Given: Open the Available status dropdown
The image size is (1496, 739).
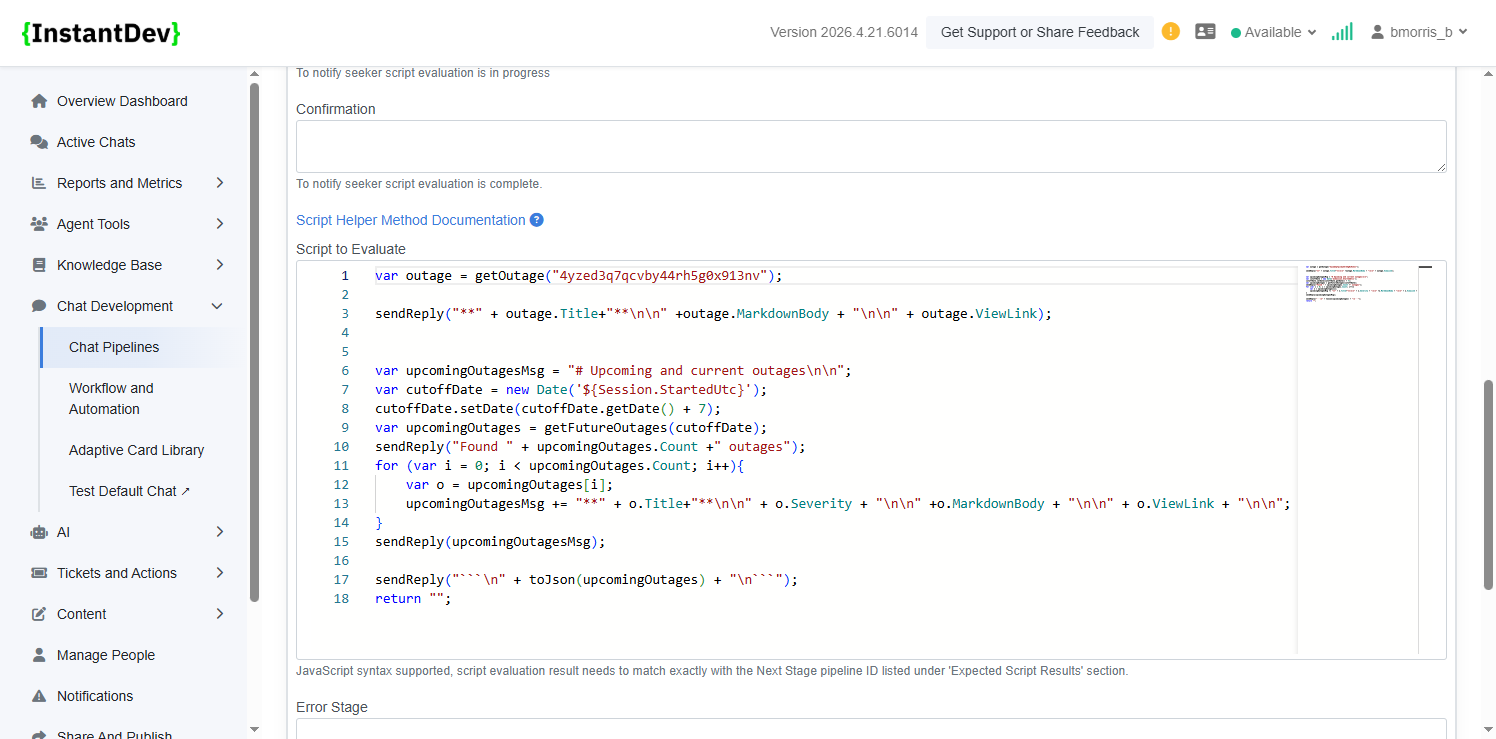Looking at the screenshot, I should 1273,32.
